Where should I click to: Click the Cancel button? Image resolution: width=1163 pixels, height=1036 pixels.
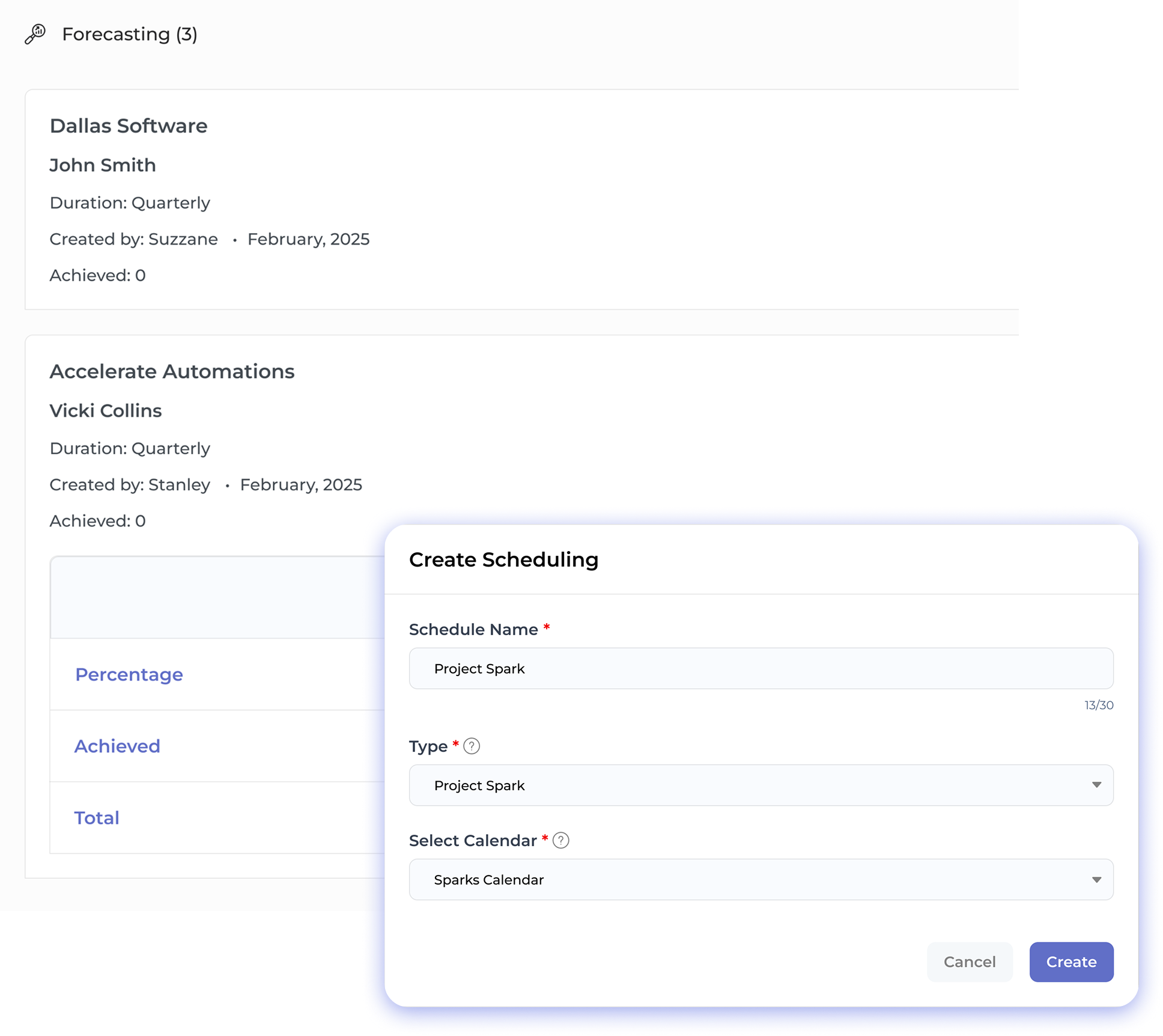969,961
